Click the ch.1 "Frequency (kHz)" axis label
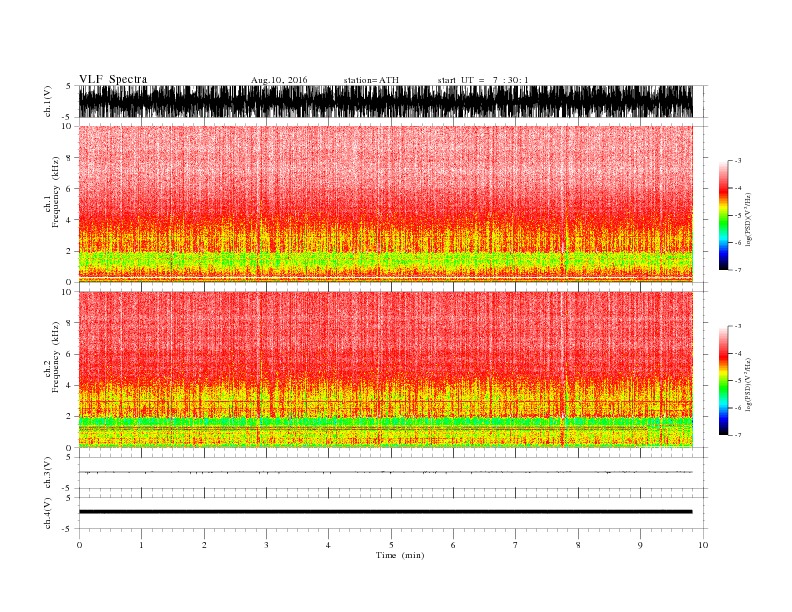Screen dimensions: 792x612 click(x=55, y=192)
